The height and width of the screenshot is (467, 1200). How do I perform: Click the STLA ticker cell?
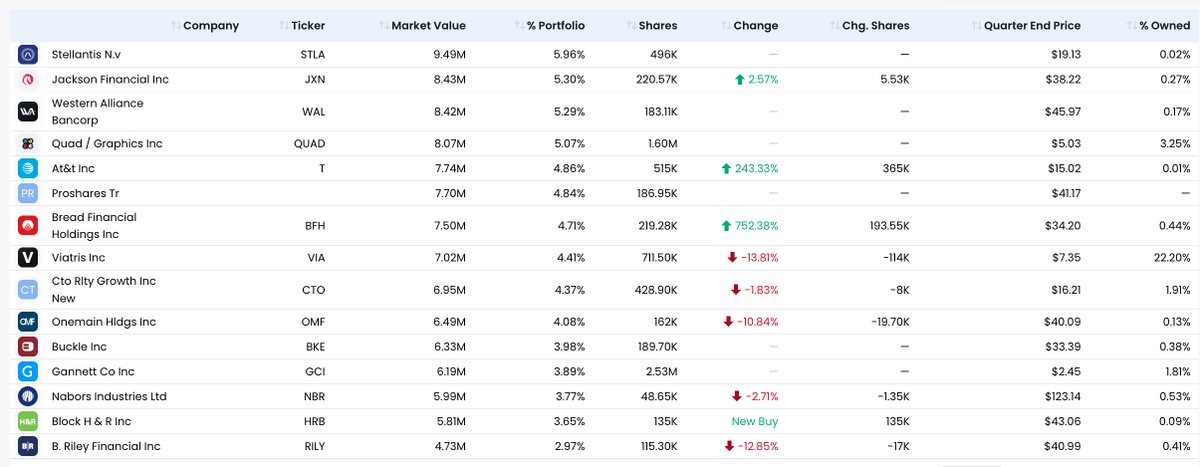[x=313, y=54]
